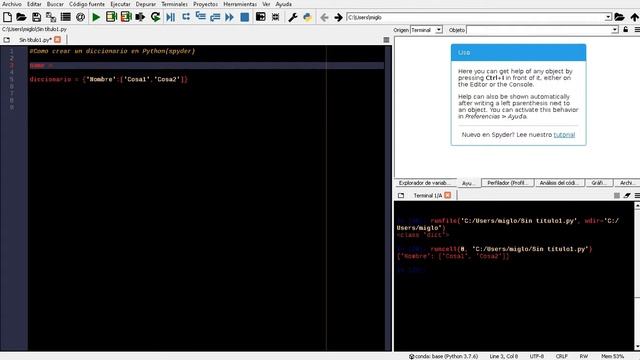Switch to the Perfilador (Profiler) tab
The height and width of the screenshot is (360, 640).
coord(507,183)
